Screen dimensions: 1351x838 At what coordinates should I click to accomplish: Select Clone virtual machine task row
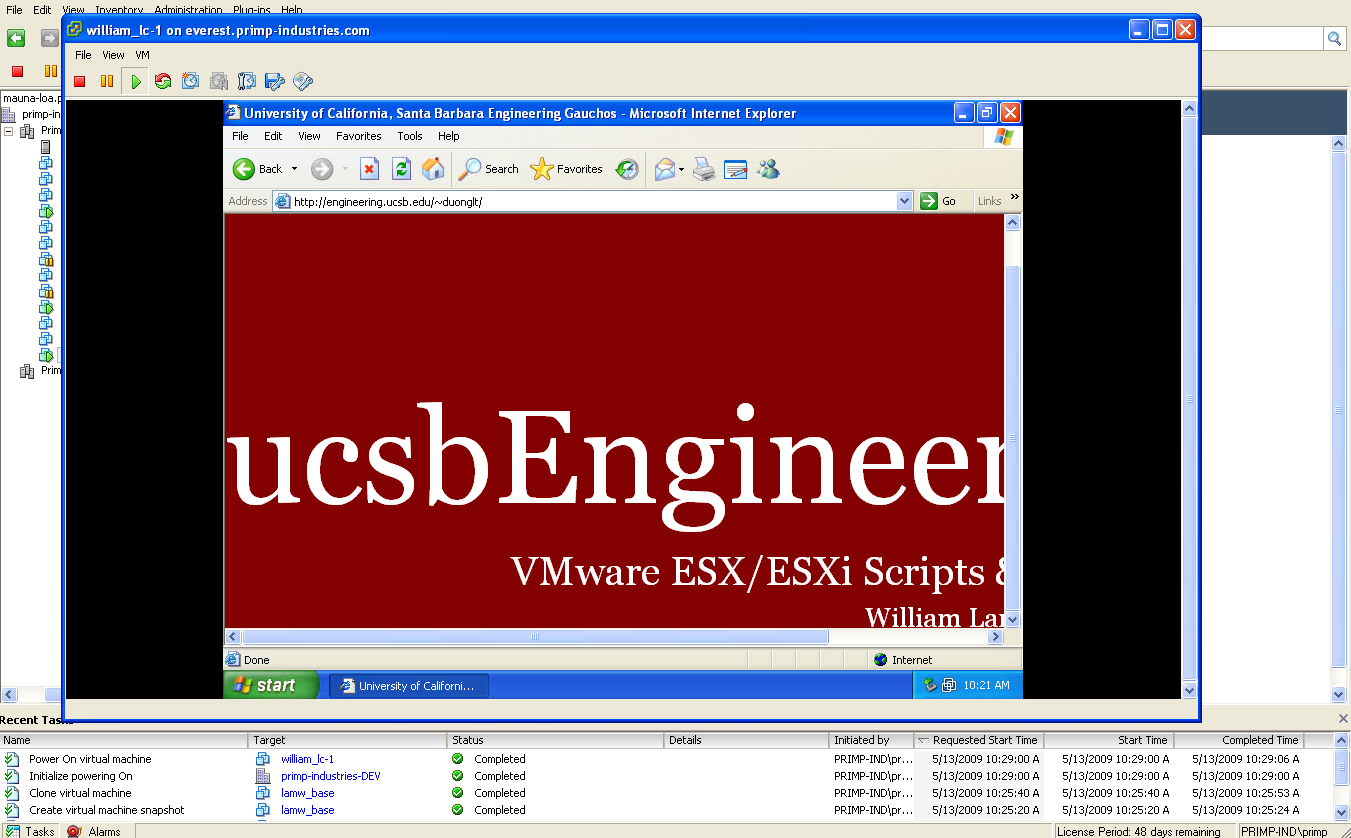[x=667, y=793]
